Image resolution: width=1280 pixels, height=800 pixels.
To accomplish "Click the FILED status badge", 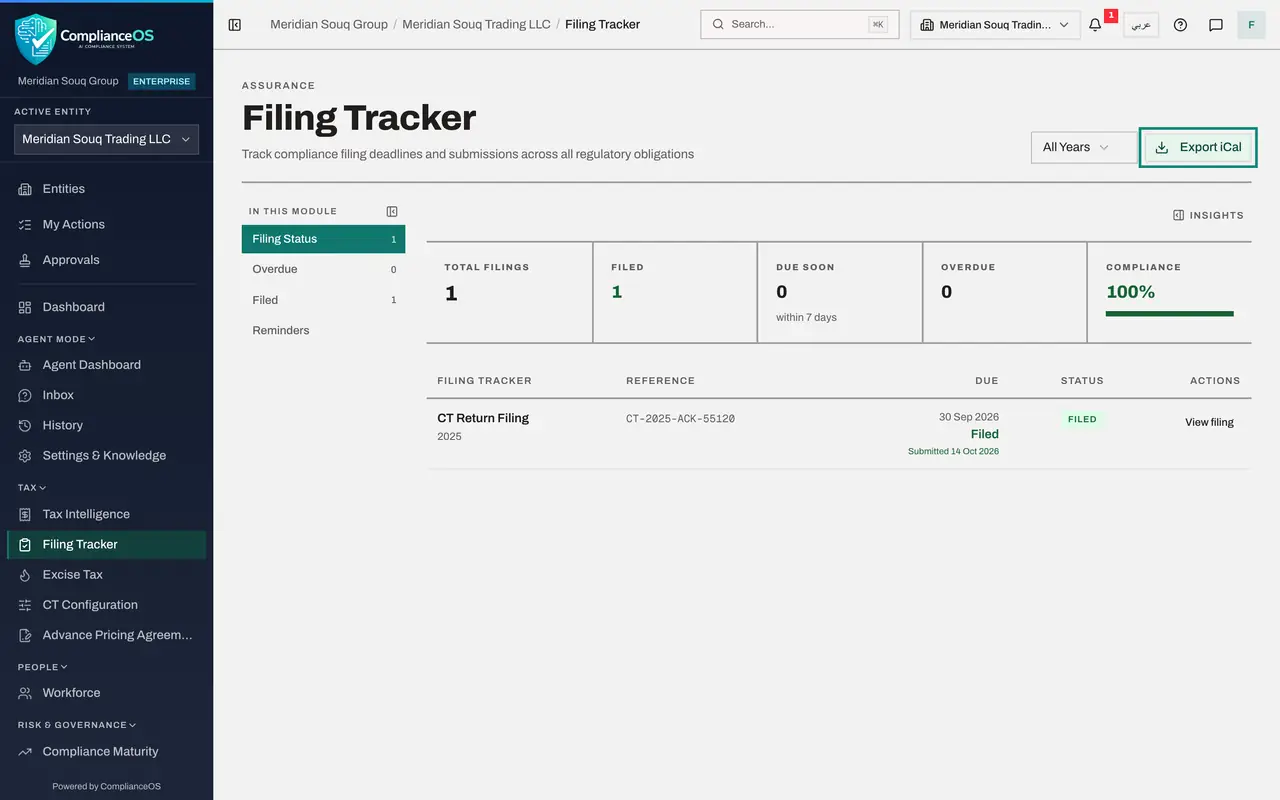I will [x=1082, y=419].
